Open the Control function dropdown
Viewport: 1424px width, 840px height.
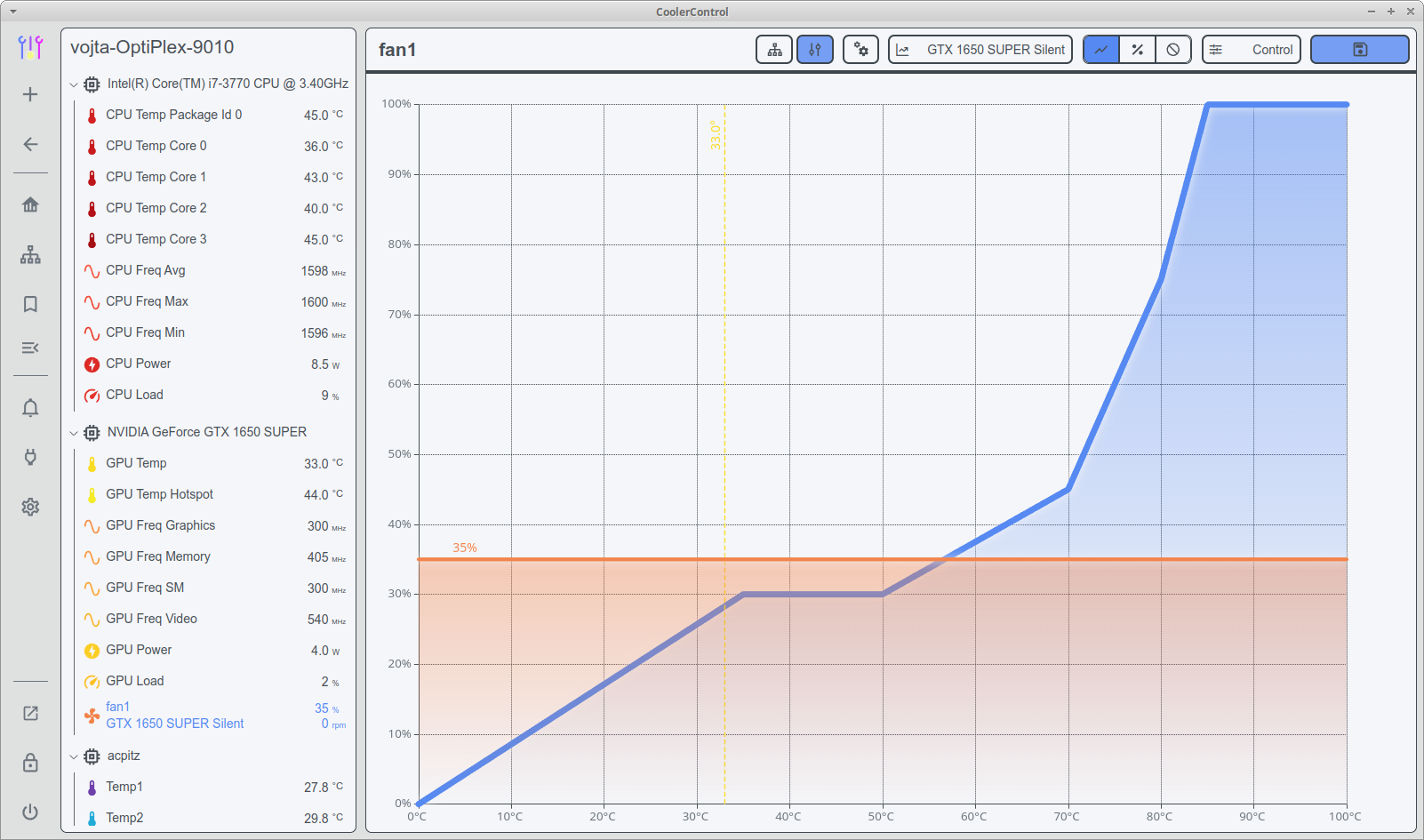[x=1252, y=50]
